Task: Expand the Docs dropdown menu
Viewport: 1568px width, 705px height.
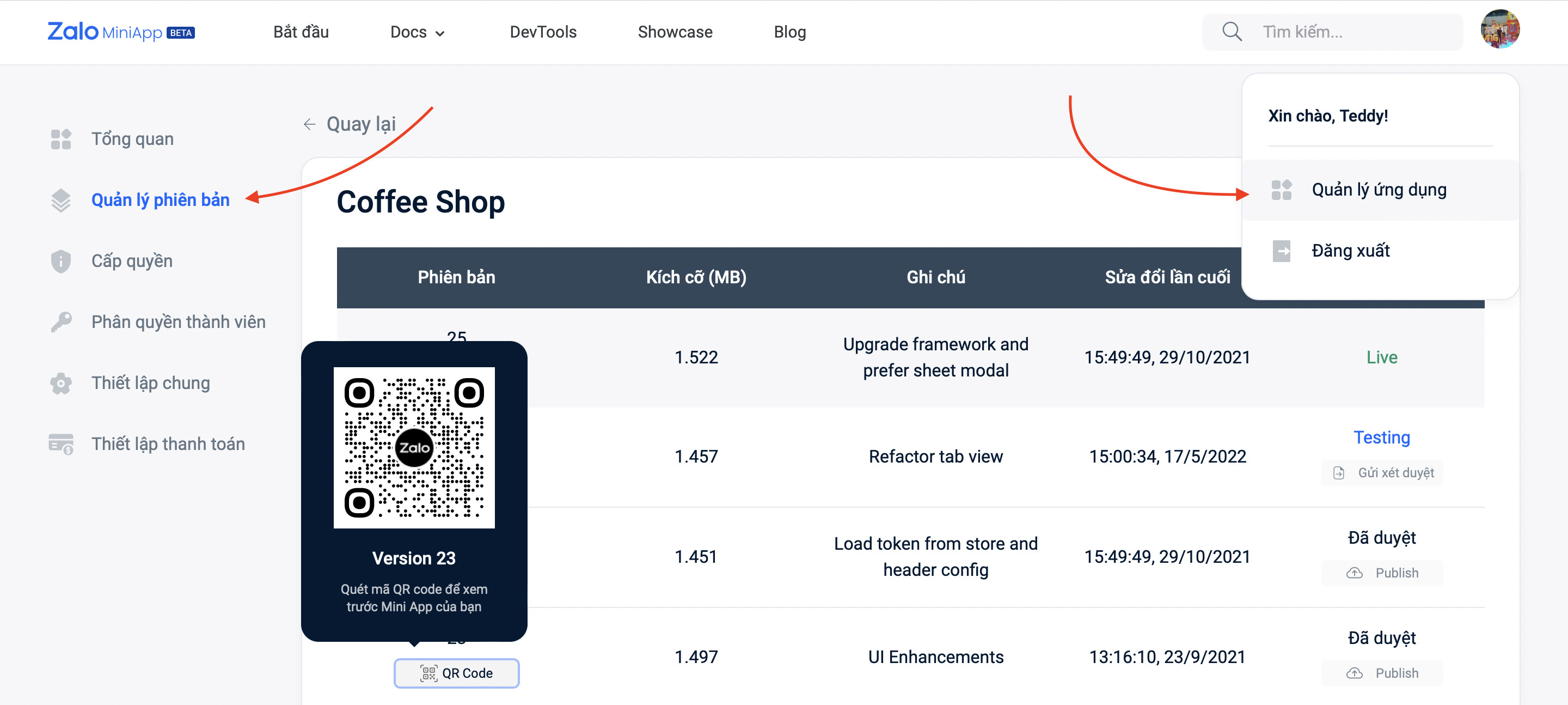Action: 416,32
